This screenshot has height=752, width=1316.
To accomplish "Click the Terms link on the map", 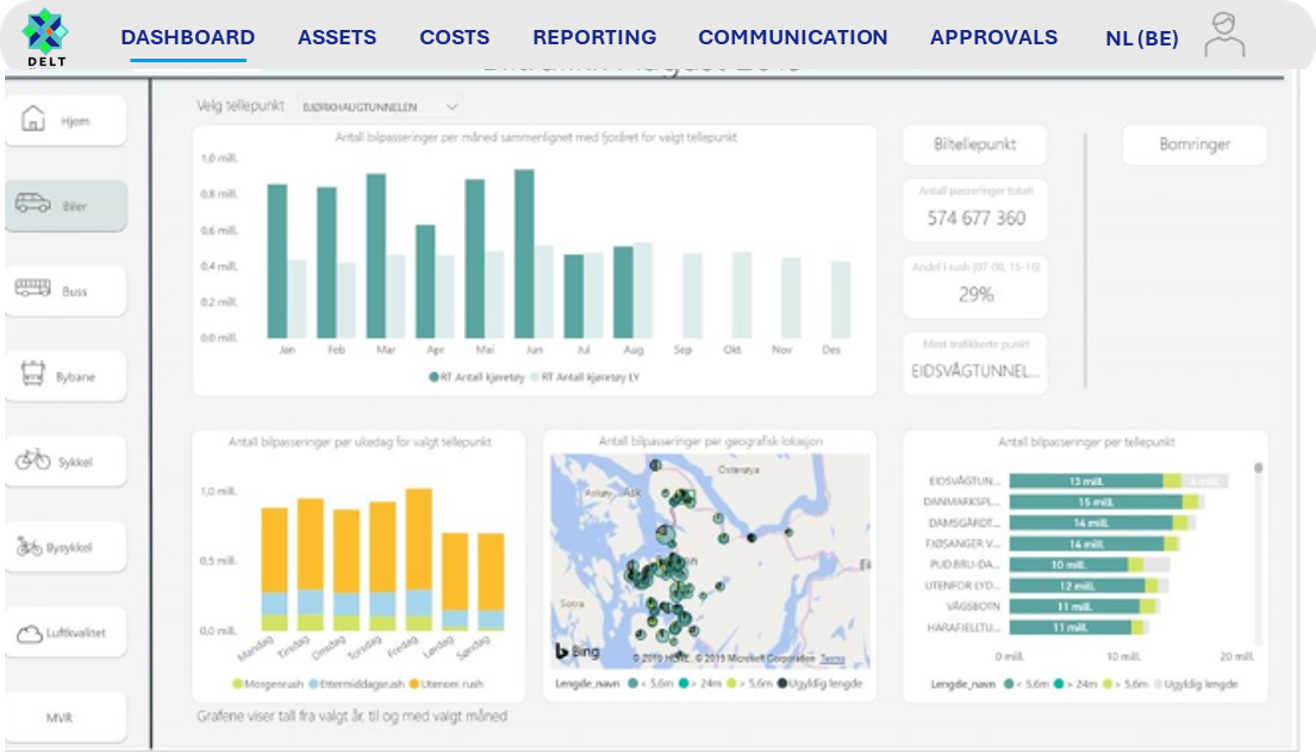I will (x=832, y=659).
